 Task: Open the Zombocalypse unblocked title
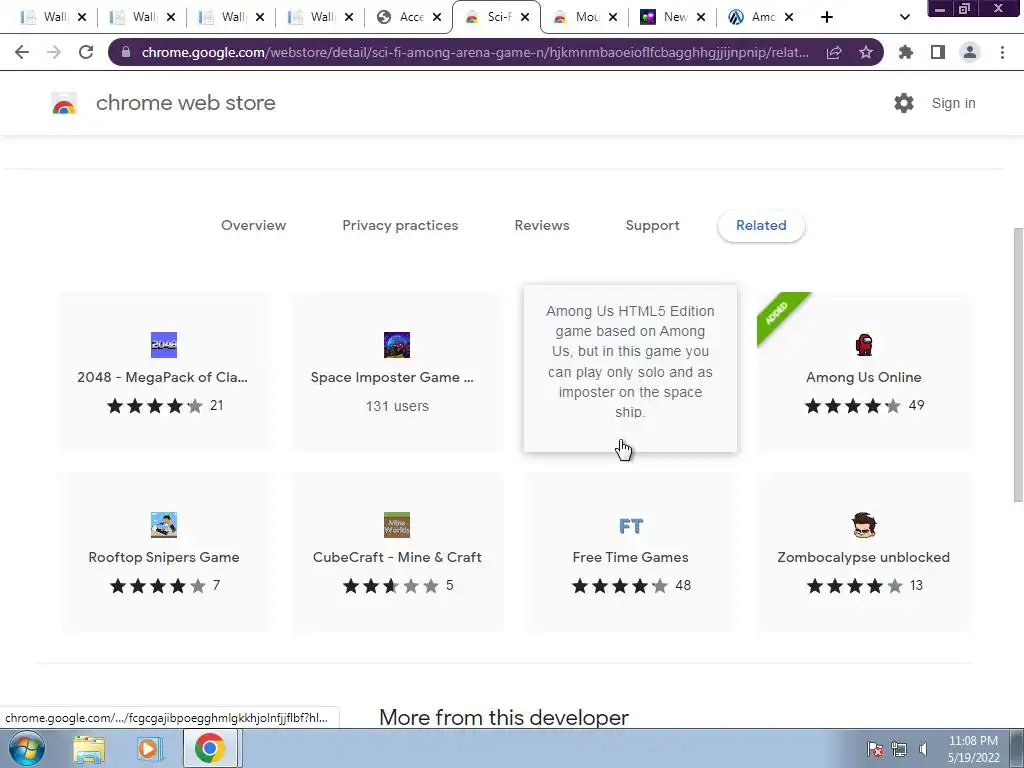(863, 557)
